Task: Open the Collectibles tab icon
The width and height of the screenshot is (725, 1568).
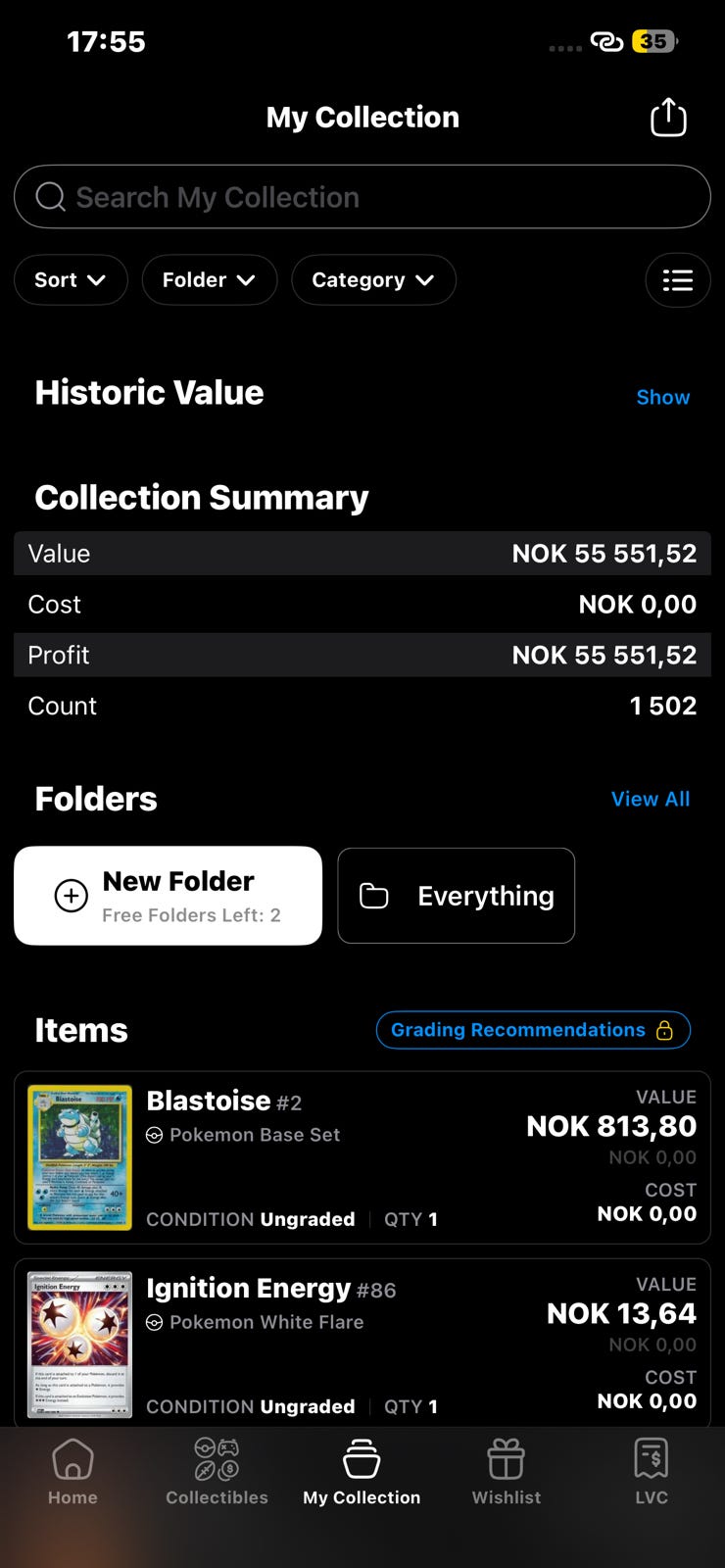Action: coord(217,1459)
